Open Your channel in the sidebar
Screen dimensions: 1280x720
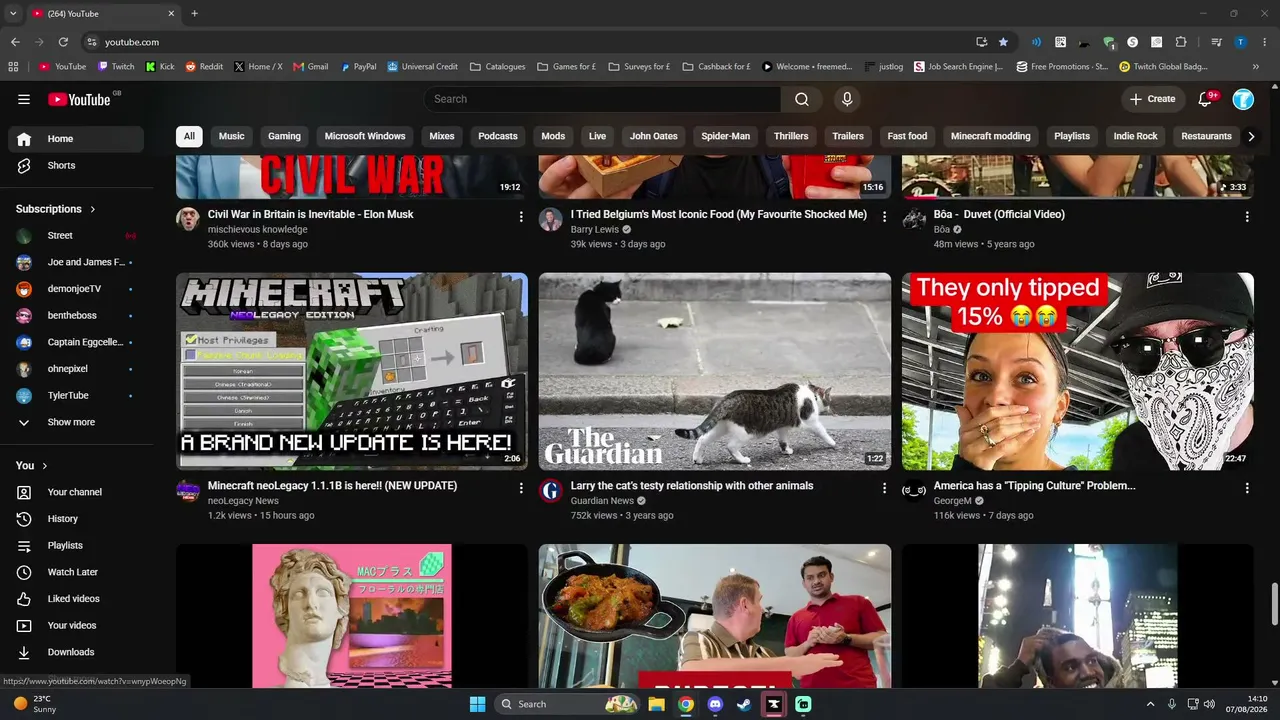click(x=76, y=492)
